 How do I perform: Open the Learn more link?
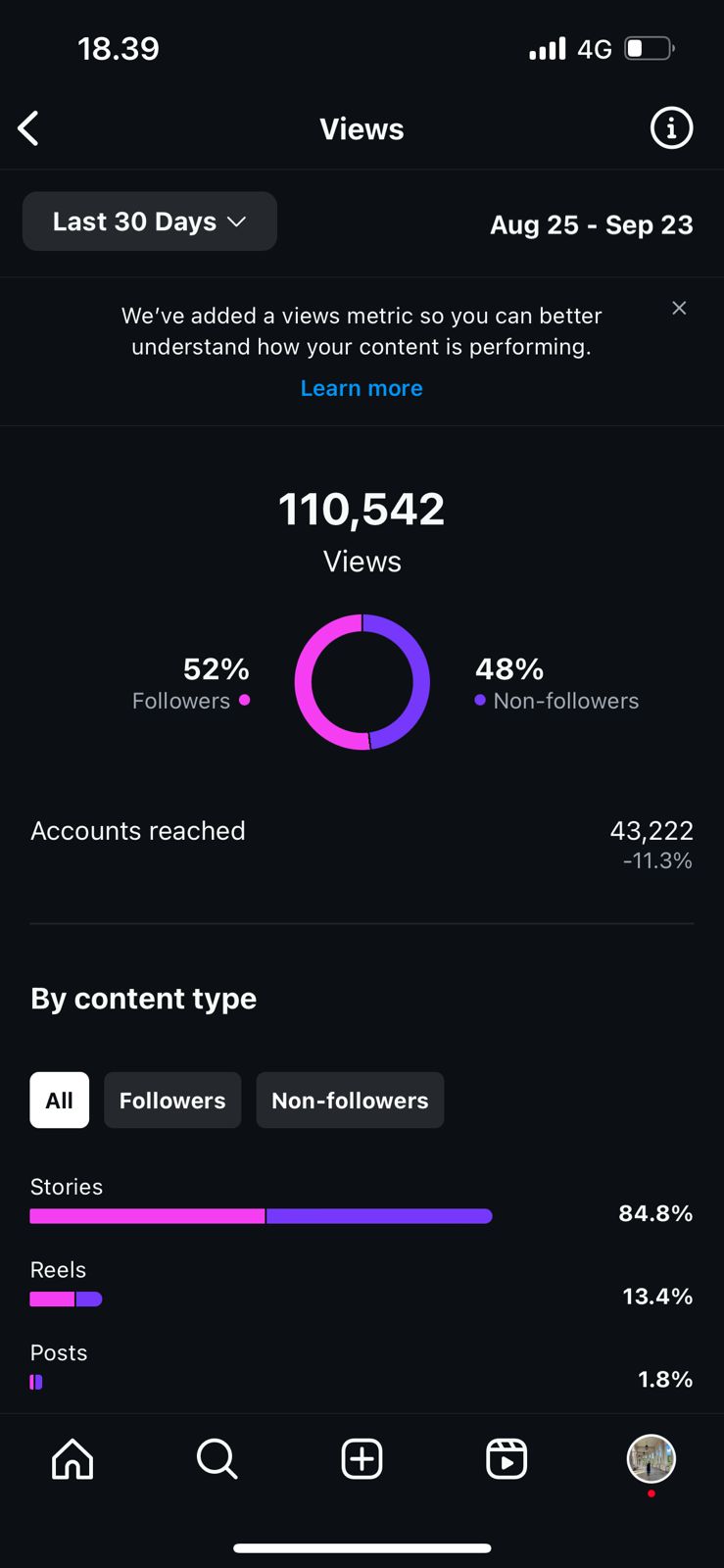[362, 388]
